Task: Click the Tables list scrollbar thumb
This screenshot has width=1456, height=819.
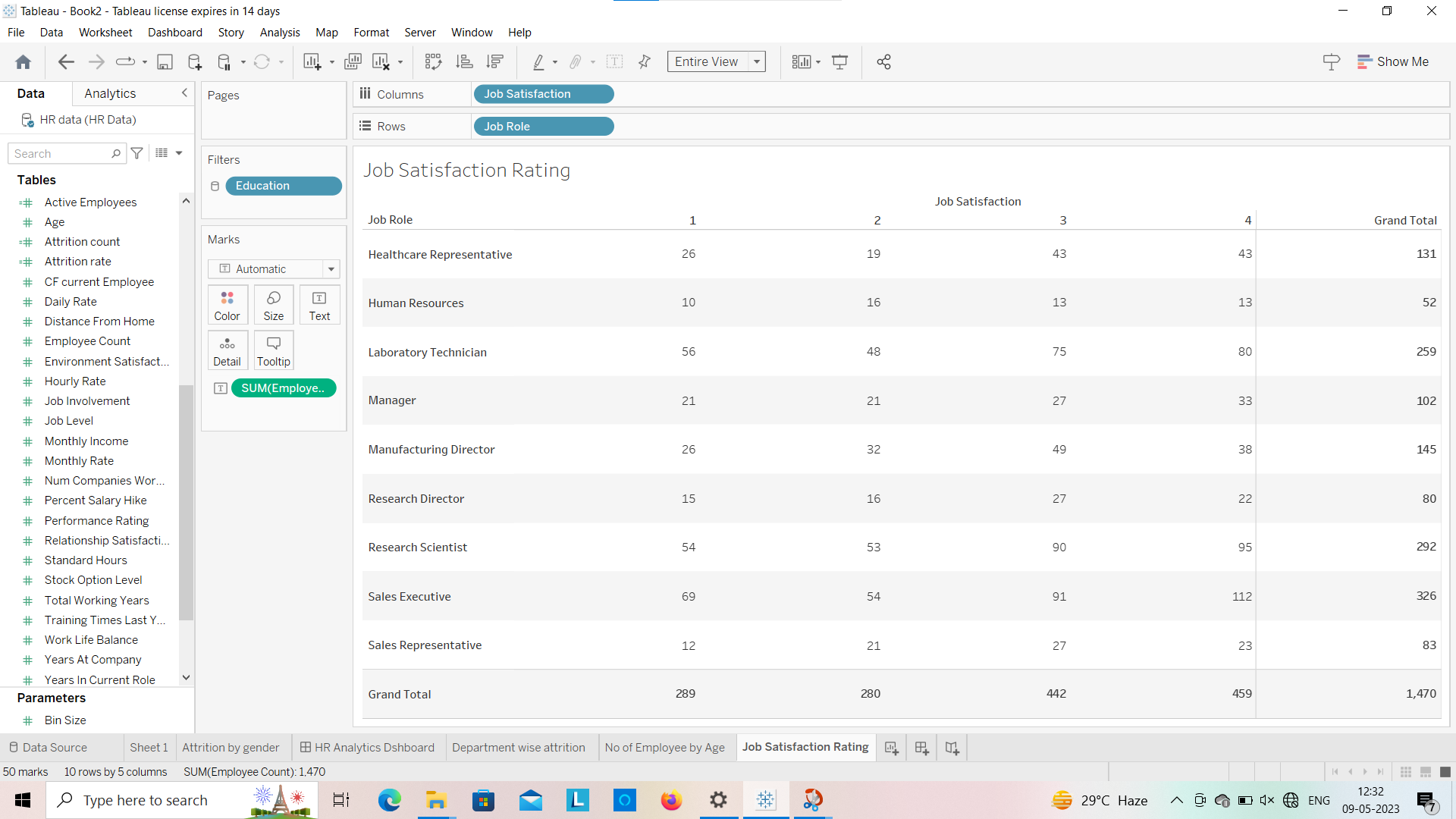Action: coord(186,502)
